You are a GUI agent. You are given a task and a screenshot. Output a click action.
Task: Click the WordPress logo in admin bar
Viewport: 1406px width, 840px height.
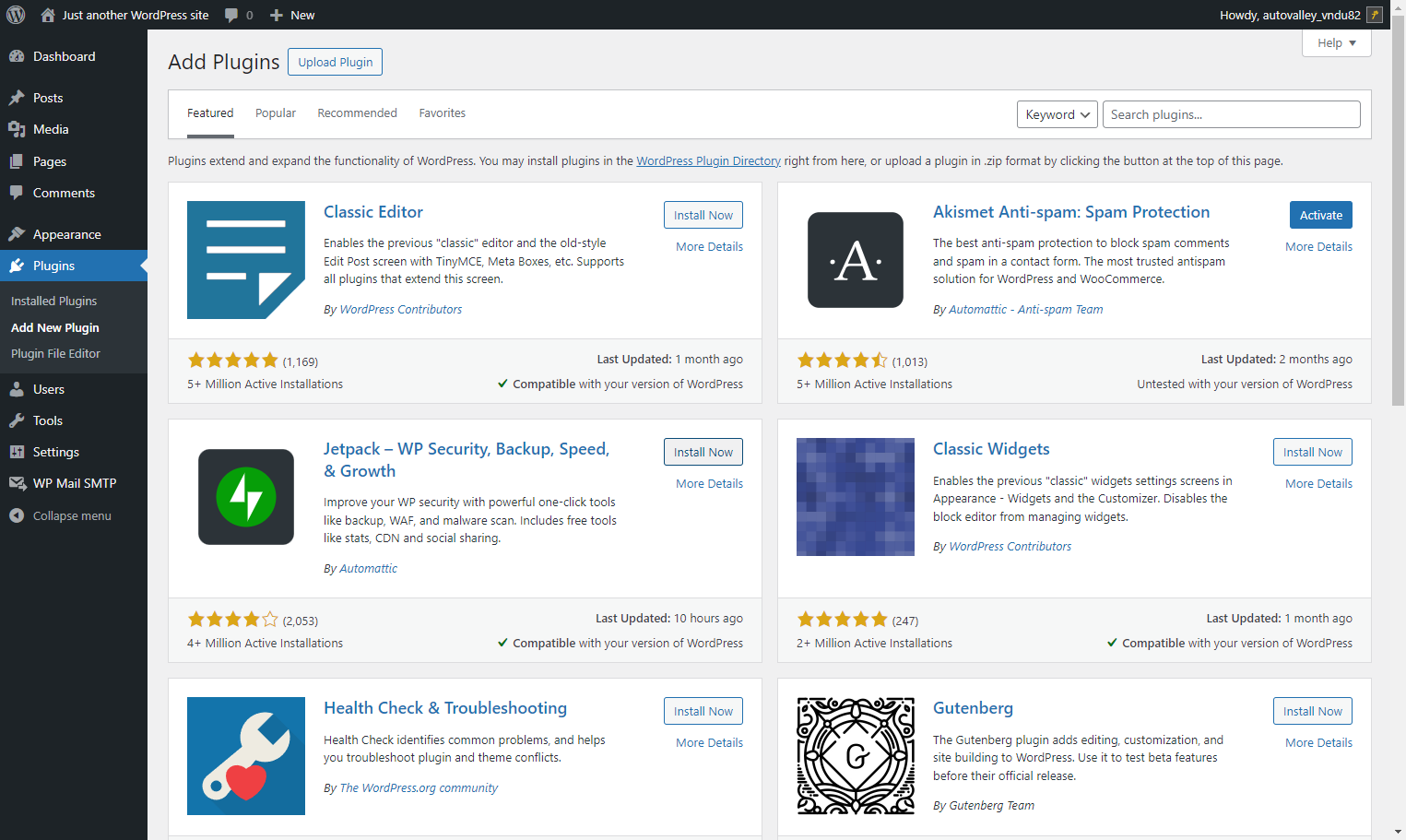click(x=16, y=15)
